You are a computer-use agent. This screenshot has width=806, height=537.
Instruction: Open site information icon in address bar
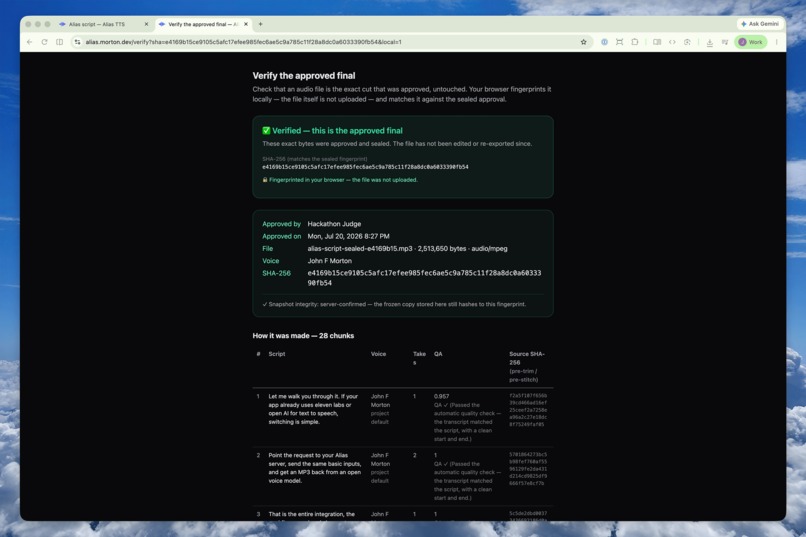pos(77,42)
